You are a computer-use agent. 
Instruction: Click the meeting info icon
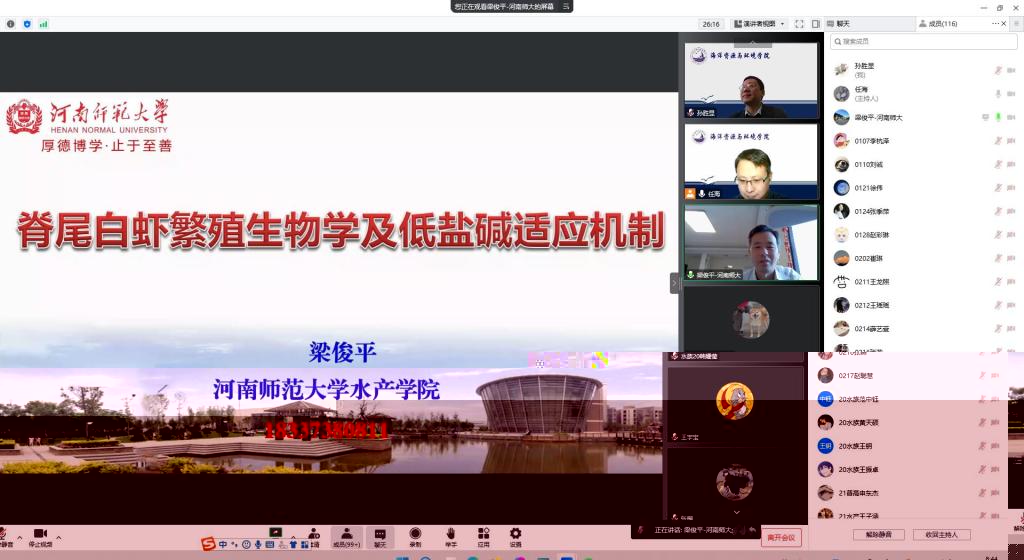[11, 23]
